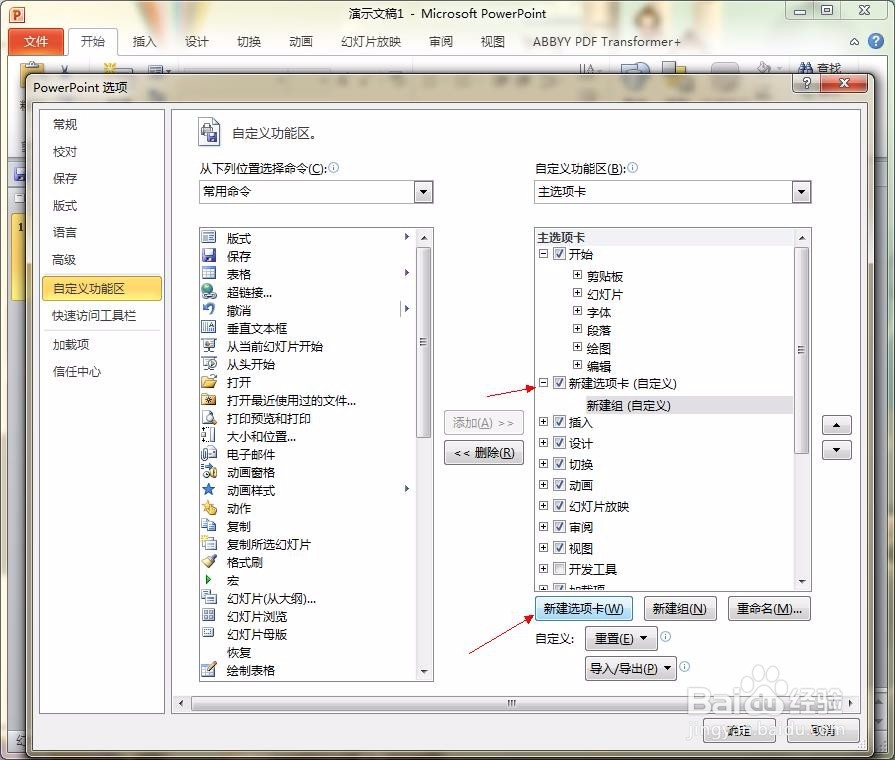895x760 pixels.
Task: Collapse the 新建选项卡 (自定义) node
Action: click(543, 383)
